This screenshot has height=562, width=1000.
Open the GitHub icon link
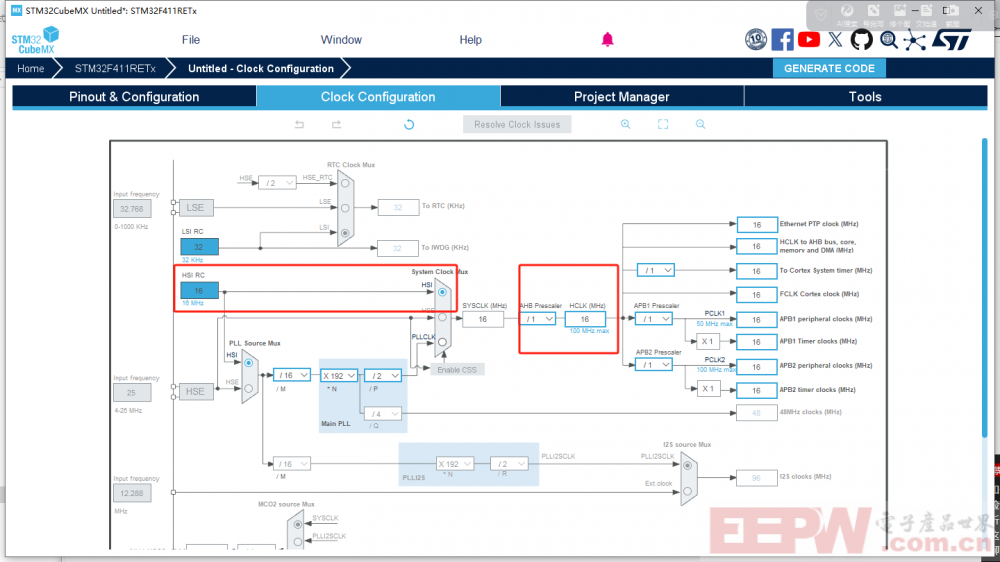pyautogui.click(x=861, y=40)
